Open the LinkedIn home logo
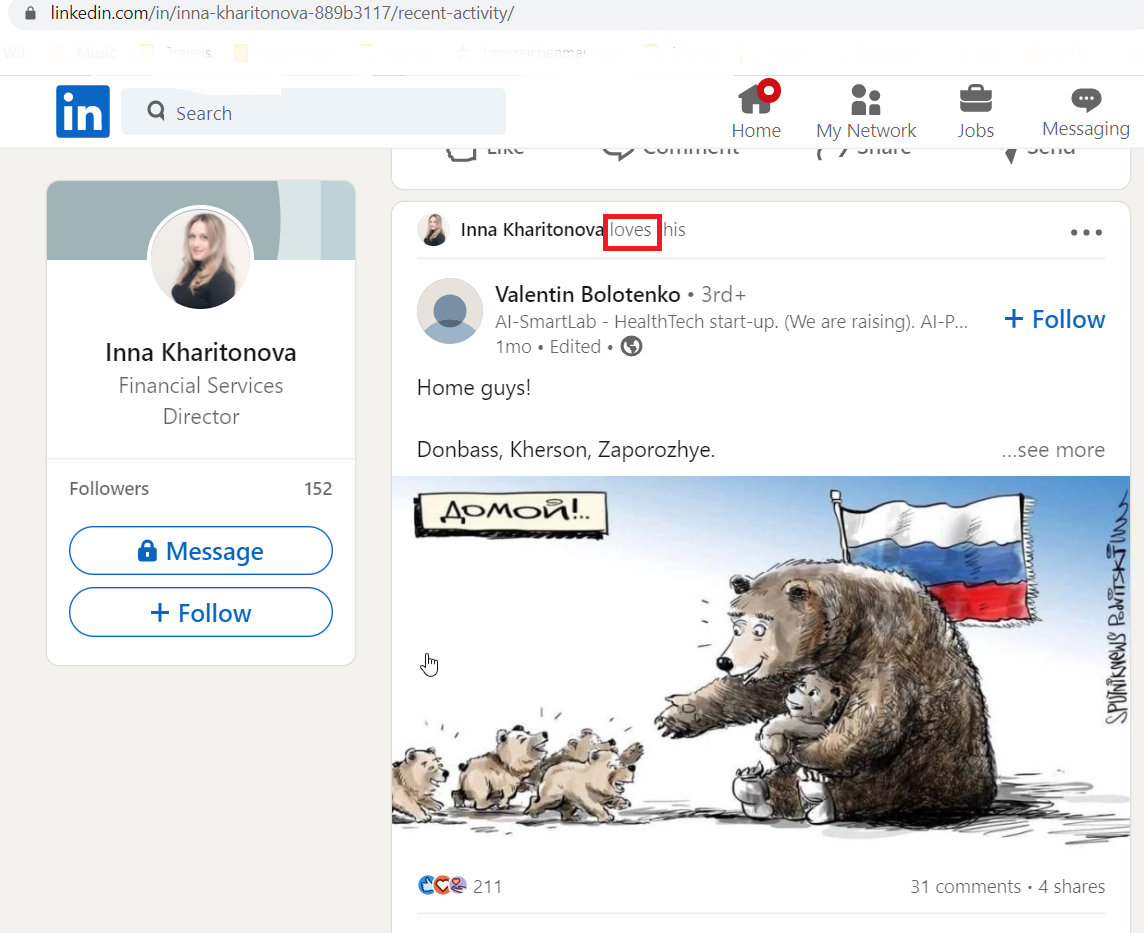1144x933 pixels. pos(82,112)
